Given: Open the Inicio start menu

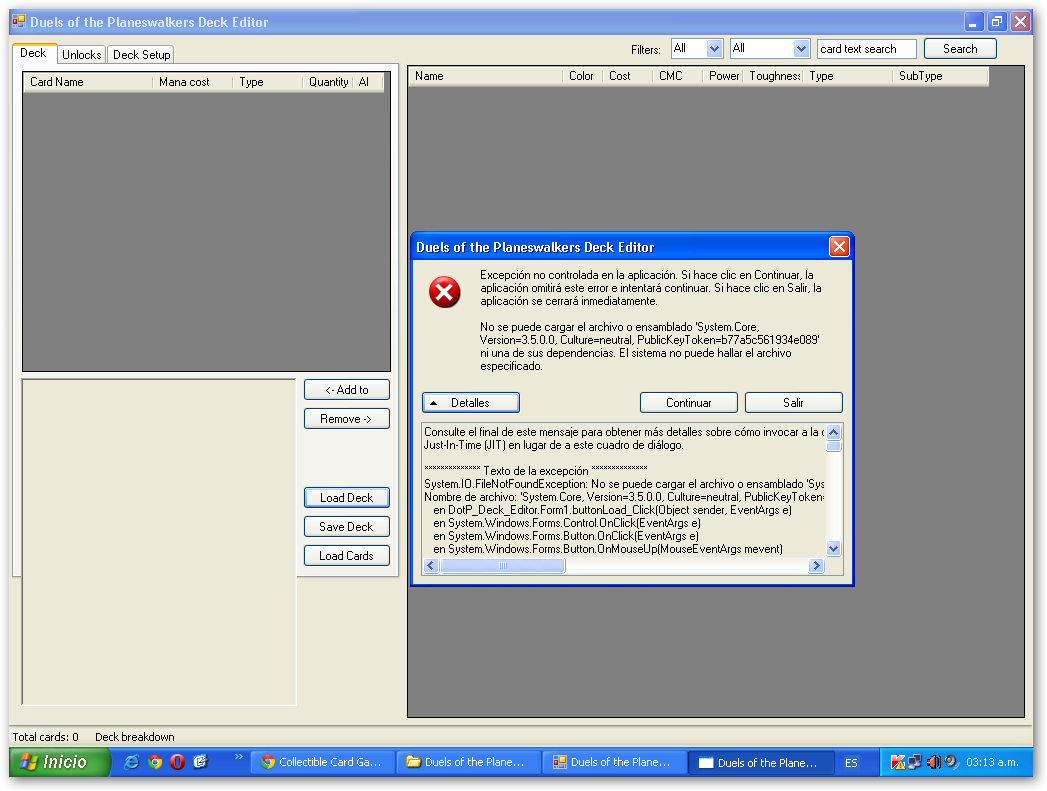Looking at the screenshot, I should (x=55, y=762).
